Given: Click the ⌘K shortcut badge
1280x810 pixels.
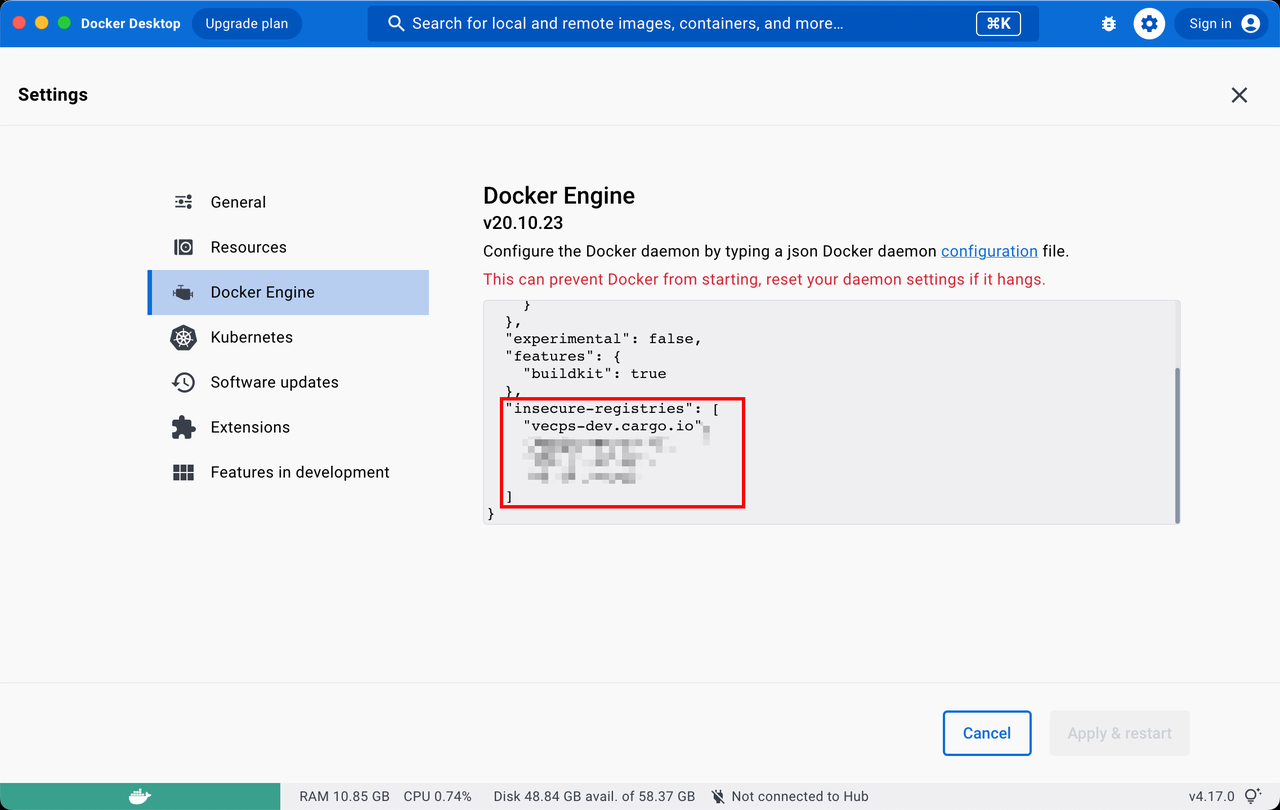Looking at the screenshot, I should point(998,23).
